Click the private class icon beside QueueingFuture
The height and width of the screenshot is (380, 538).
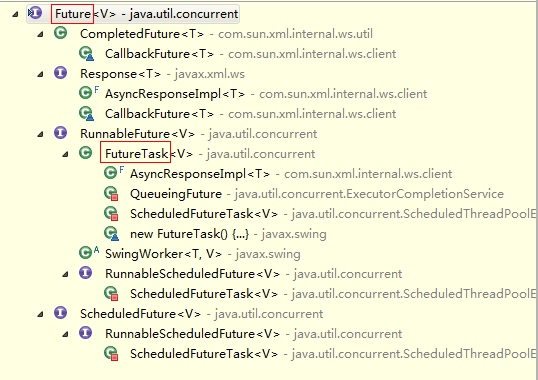pos(111,194)
